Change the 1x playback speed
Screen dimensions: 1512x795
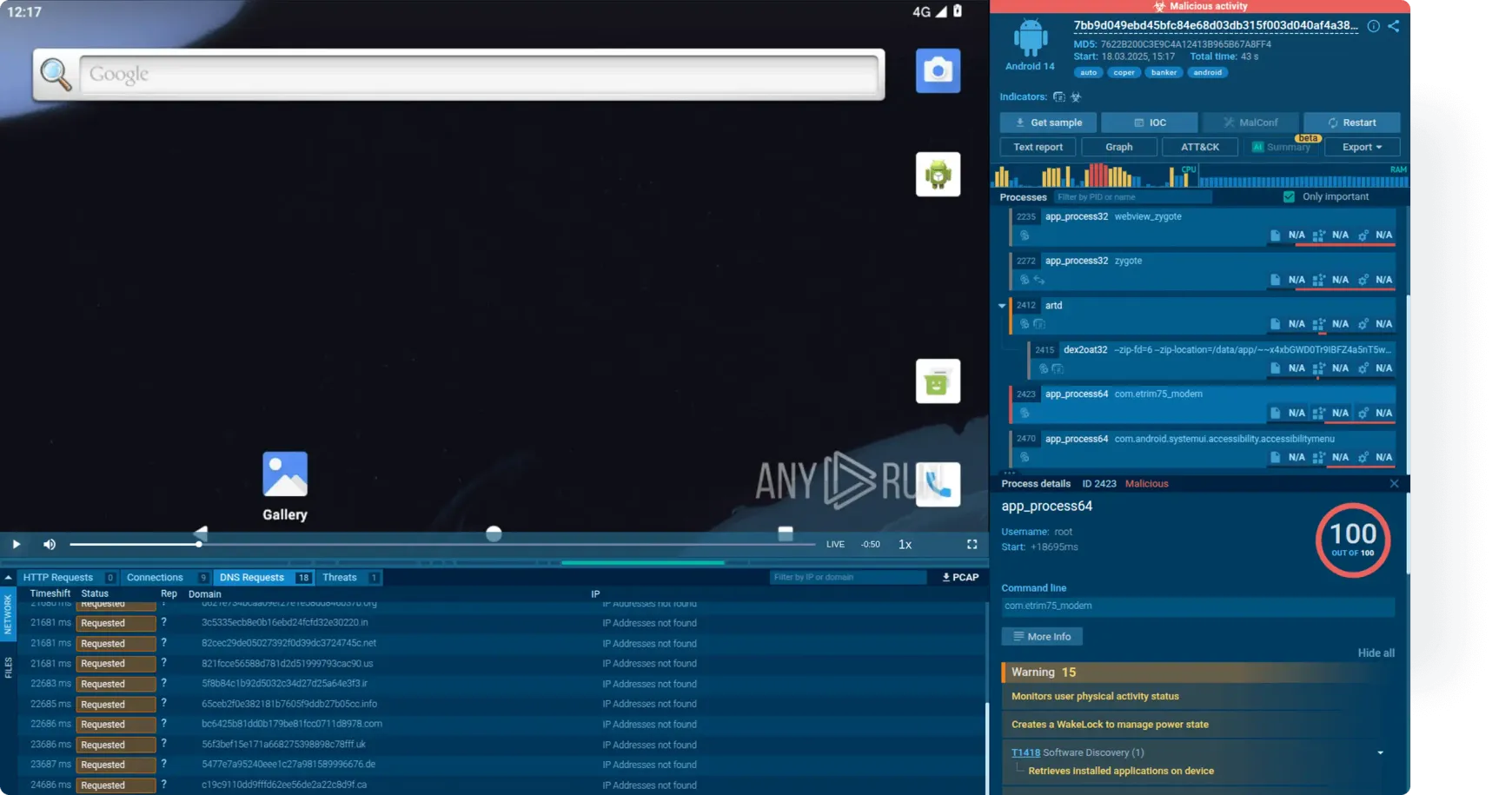tap(905, 544)
